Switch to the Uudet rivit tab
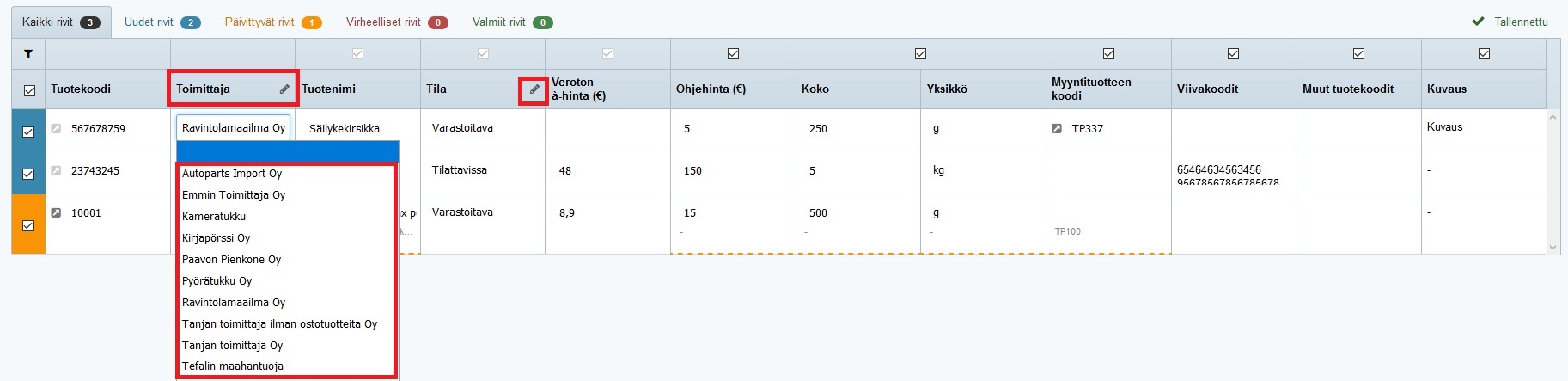1568x381 pixels. click(162, 22)
